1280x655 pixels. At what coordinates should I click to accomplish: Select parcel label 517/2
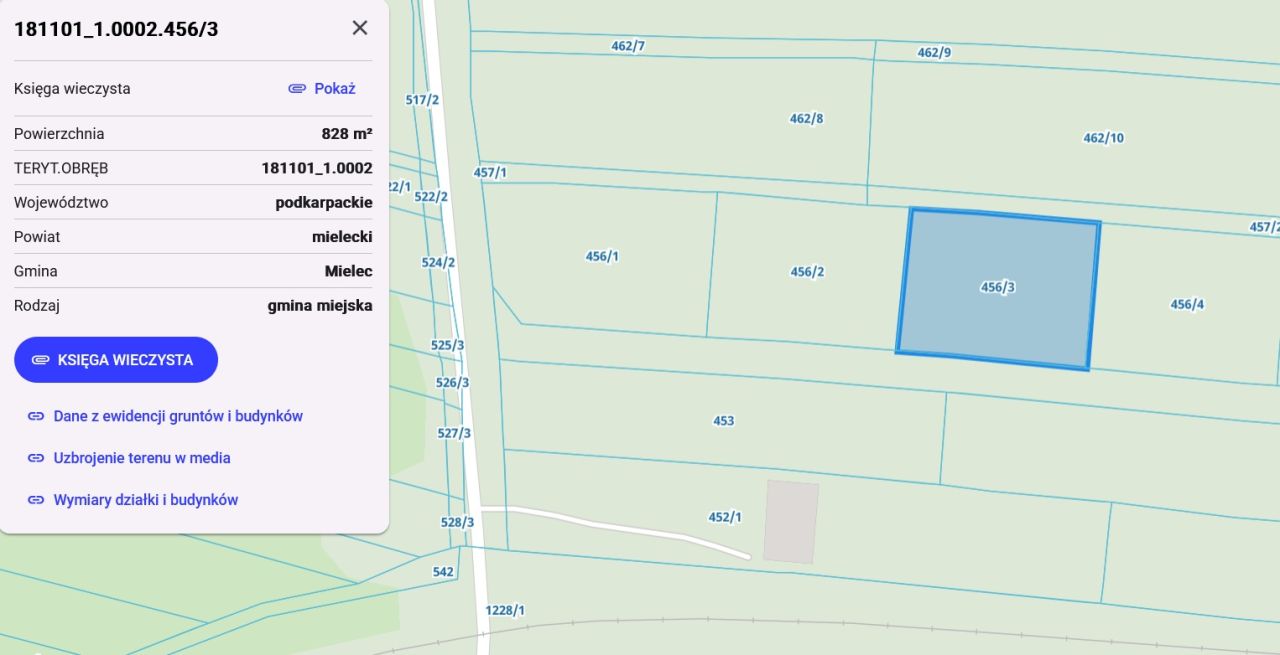(422, 100)
